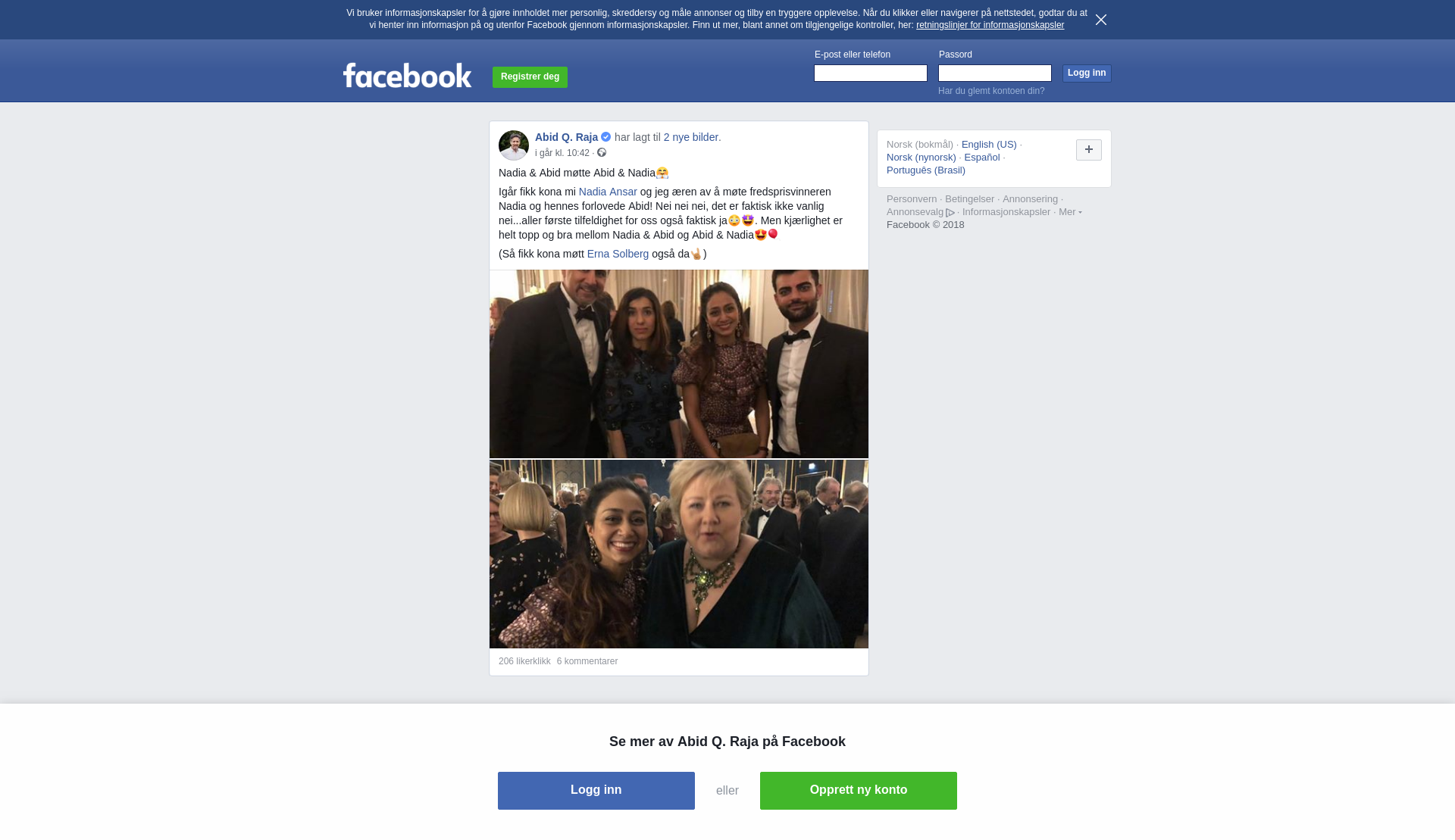Viewport: 1455px width, 840px height.
Task: Open the 2 nye bilder link
Action: [691, 137]
